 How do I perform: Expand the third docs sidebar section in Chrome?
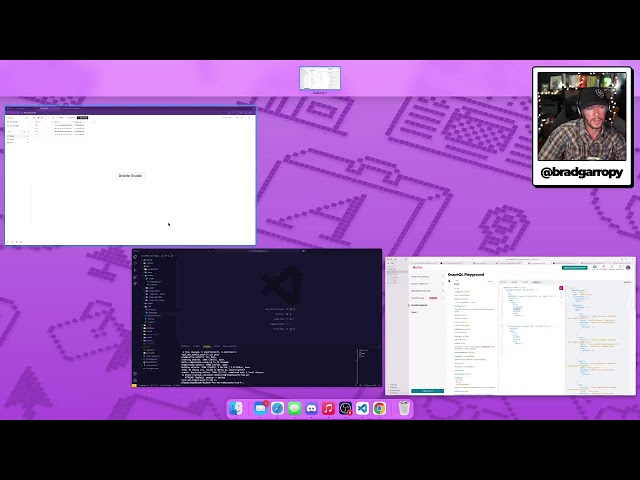(427, 291)
